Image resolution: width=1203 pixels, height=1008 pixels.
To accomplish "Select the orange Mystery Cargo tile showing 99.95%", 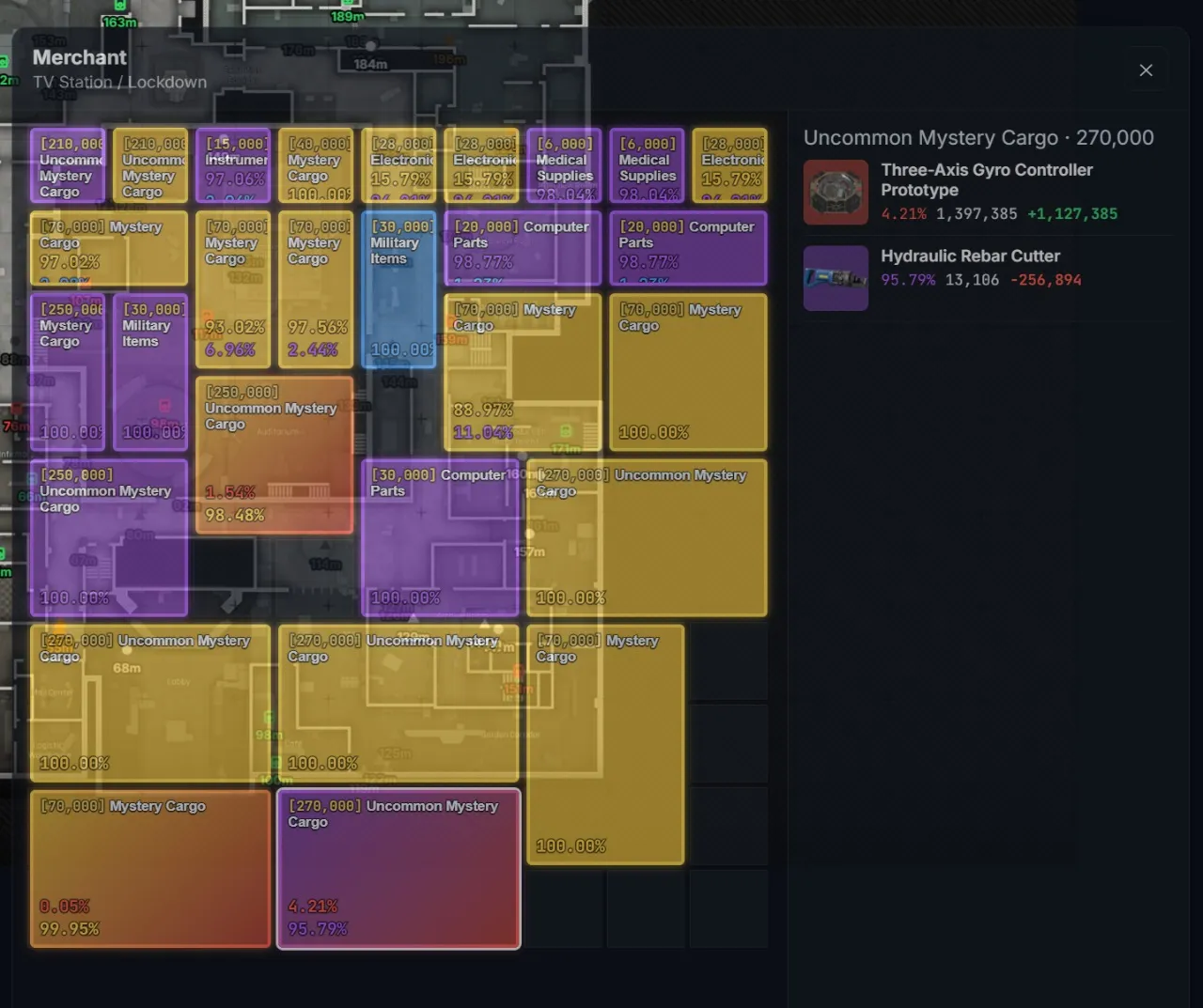I will pos(150,868).
